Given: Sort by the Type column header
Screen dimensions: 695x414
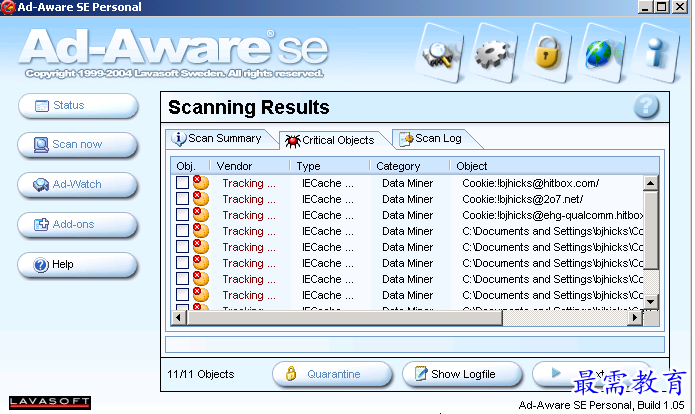Looking at the screenshot, I should (330, 166).
